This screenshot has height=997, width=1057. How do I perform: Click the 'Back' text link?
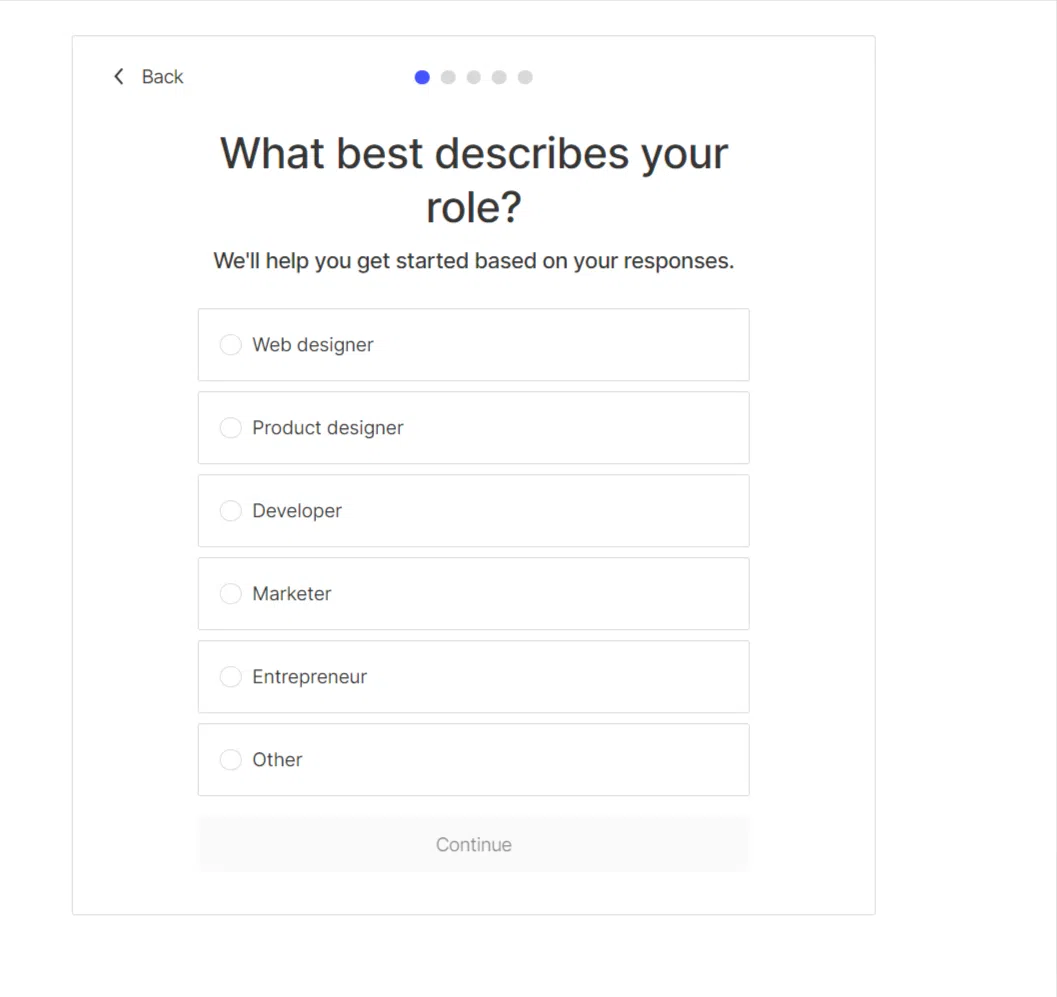162,77
